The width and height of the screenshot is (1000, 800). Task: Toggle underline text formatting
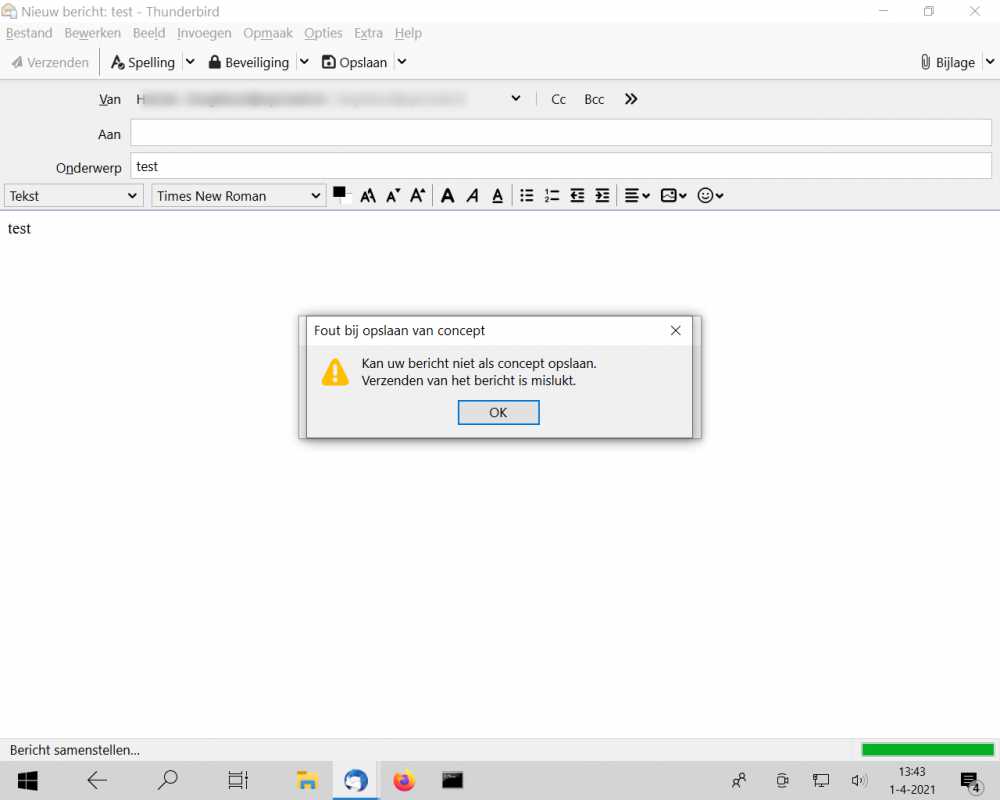tap(497, 196)
